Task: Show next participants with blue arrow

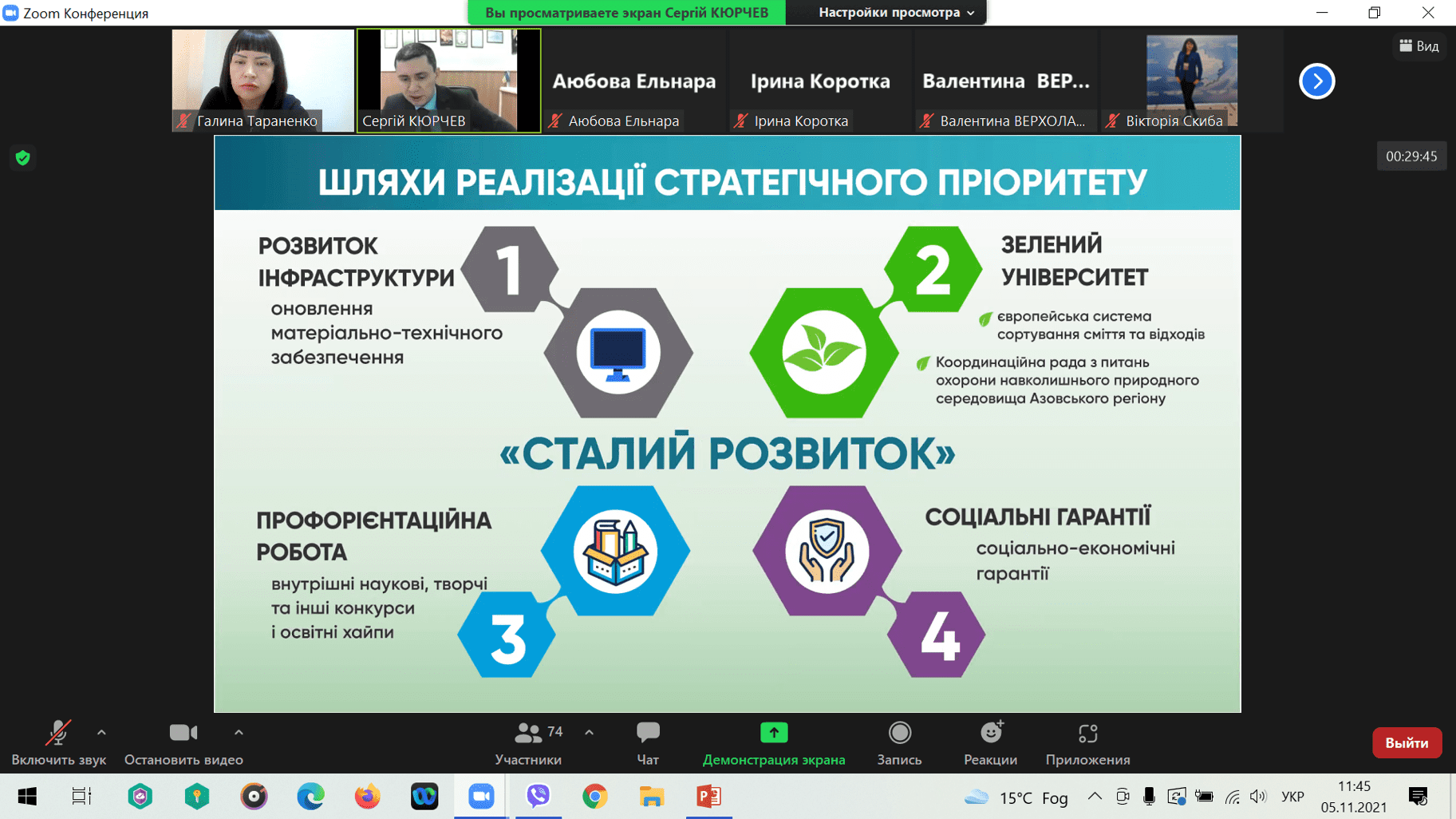Action: point(1316,81)
